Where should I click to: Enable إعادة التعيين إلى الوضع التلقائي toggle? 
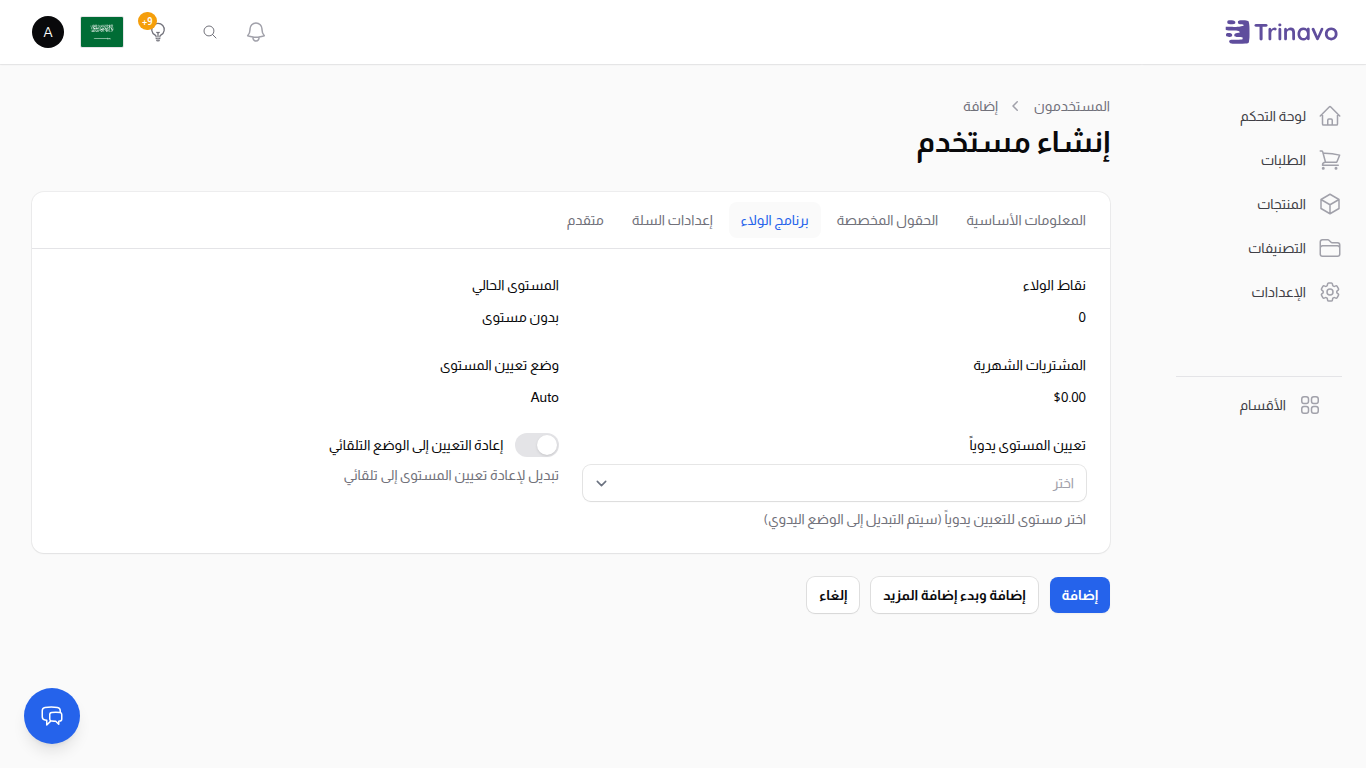click(x=536, y=444)
